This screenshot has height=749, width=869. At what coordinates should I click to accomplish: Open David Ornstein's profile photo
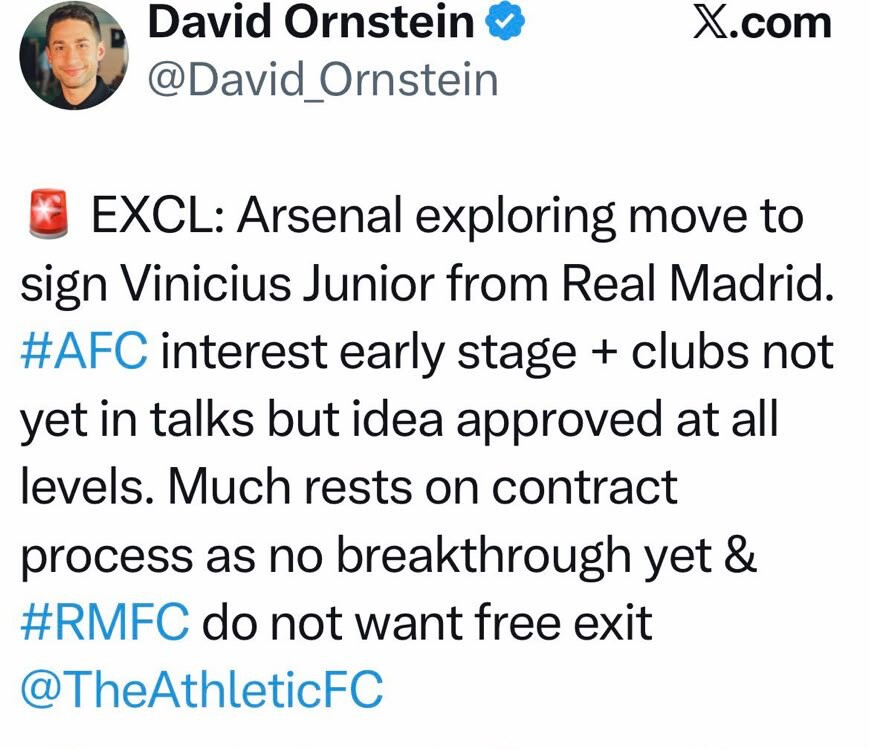74,54
